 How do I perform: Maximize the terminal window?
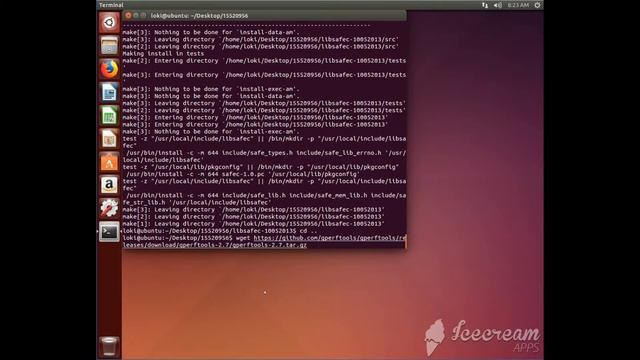coord(143,16)
